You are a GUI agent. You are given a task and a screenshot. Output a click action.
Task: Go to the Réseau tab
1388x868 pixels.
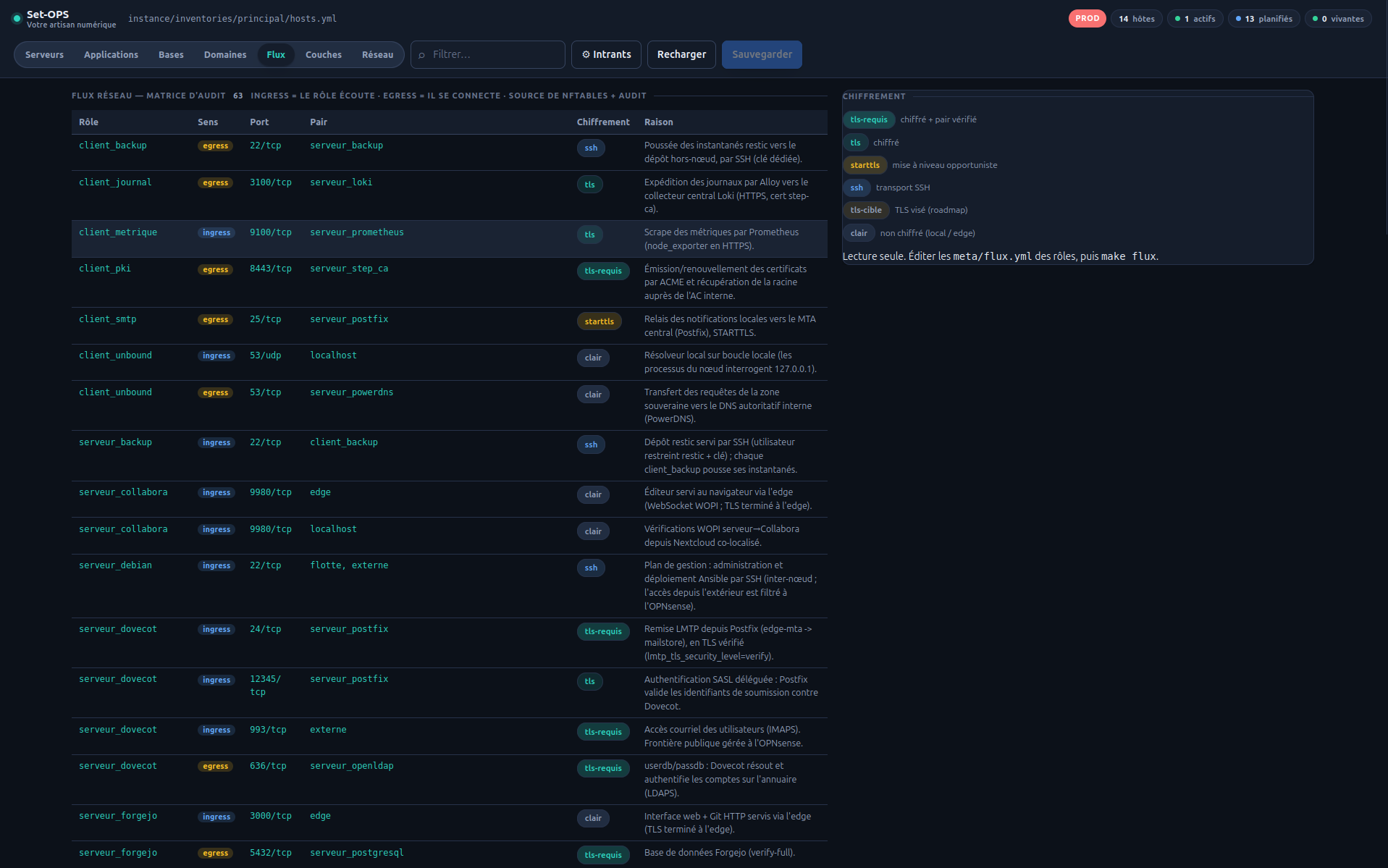tap(378, 55)
